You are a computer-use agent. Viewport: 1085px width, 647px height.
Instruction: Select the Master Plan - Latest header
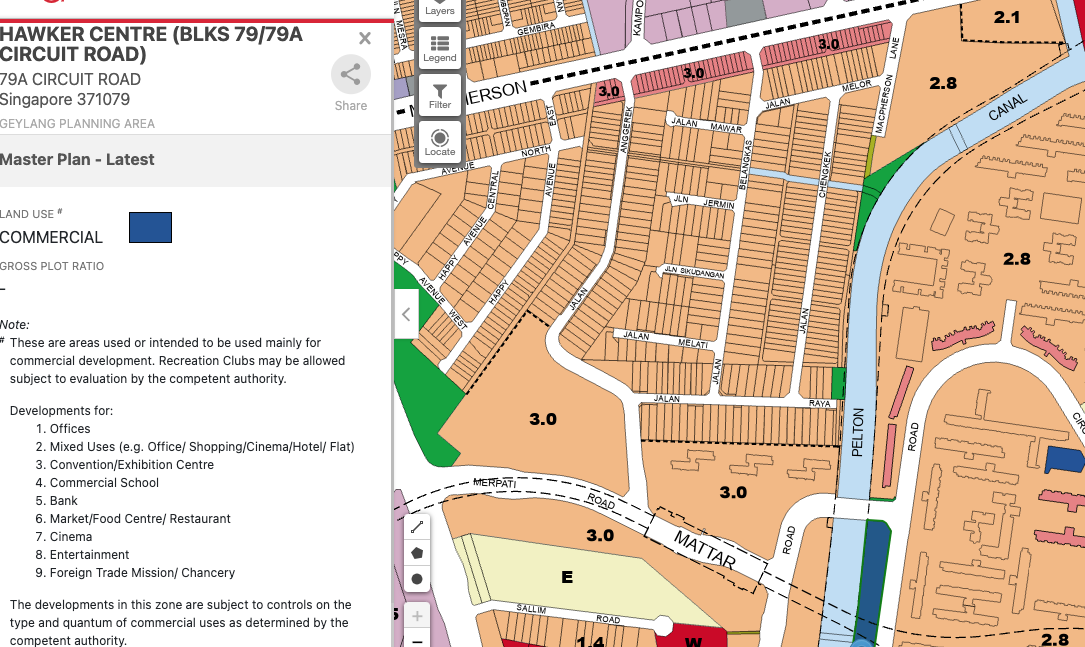(78, 159)
